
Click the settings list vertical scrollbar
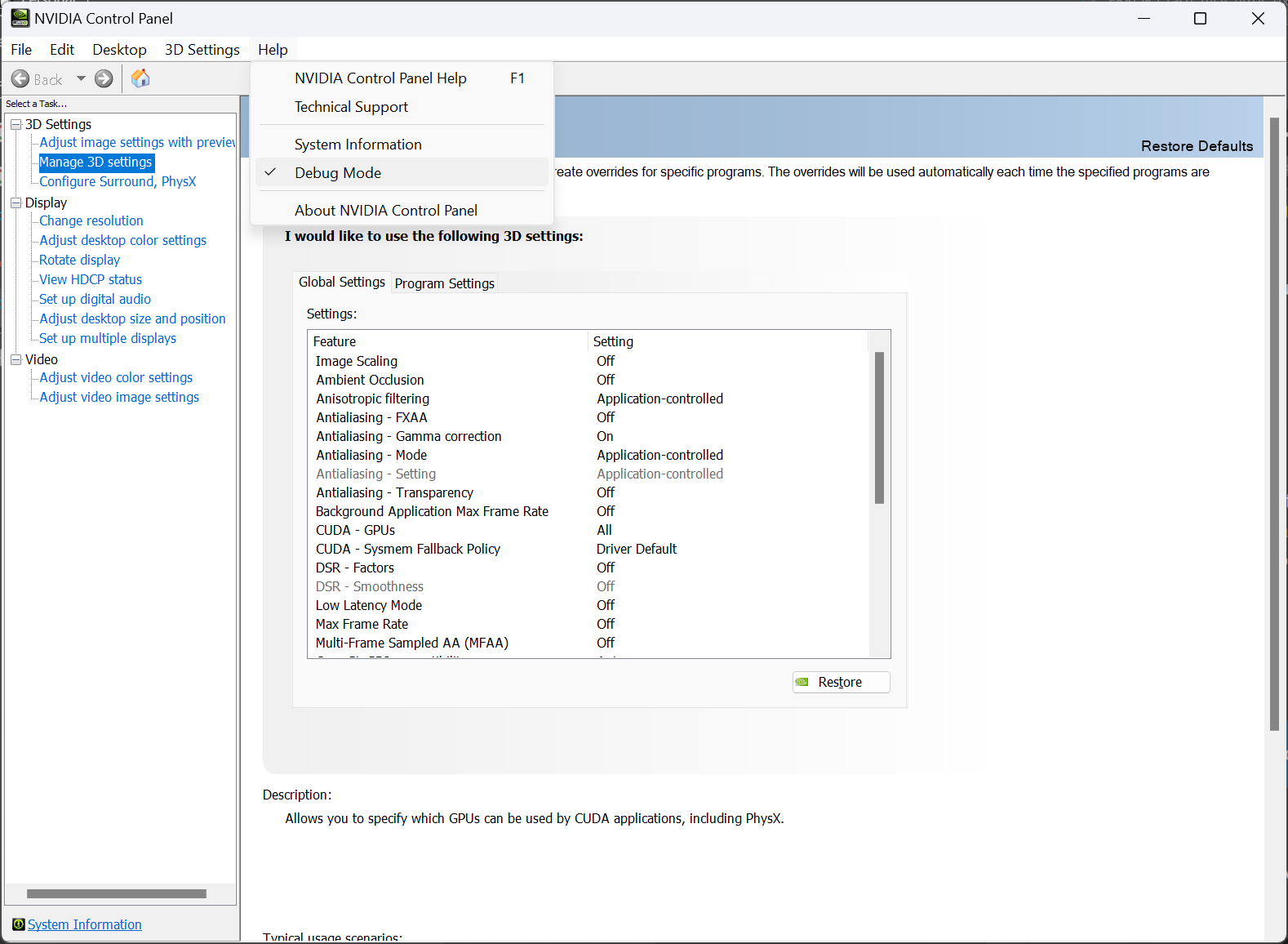pos(879,428)
